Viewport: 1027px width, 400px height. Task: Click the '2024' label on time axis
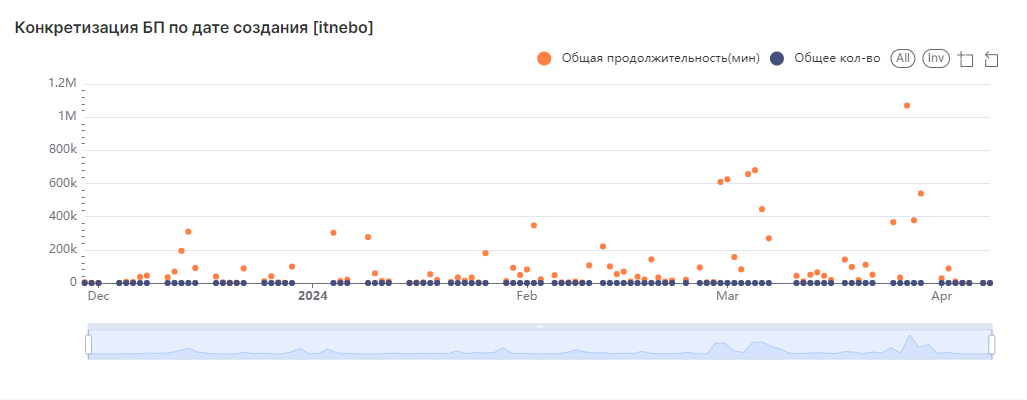pyautogui.click(x=313, y=296)
